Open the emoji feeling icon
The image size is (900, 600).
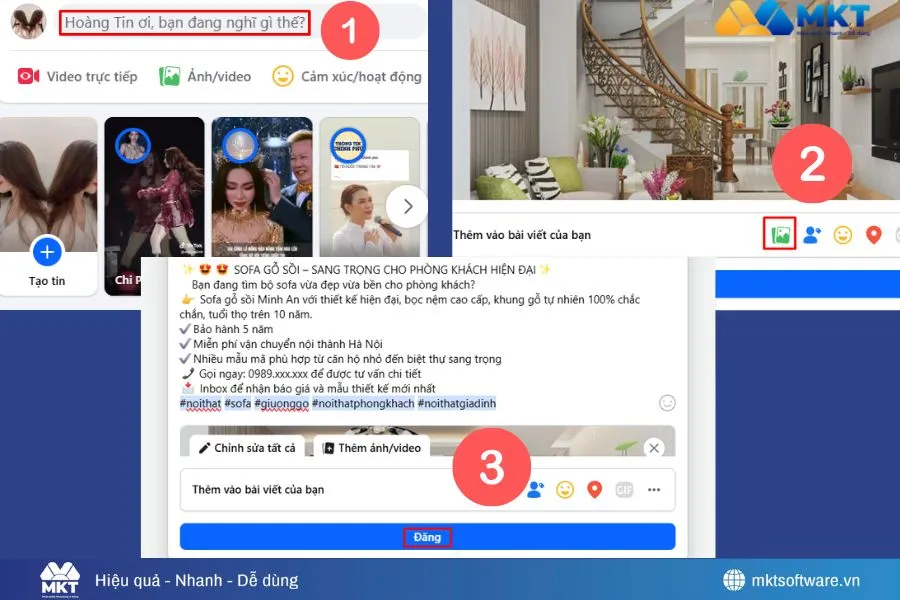pos(843,234)
